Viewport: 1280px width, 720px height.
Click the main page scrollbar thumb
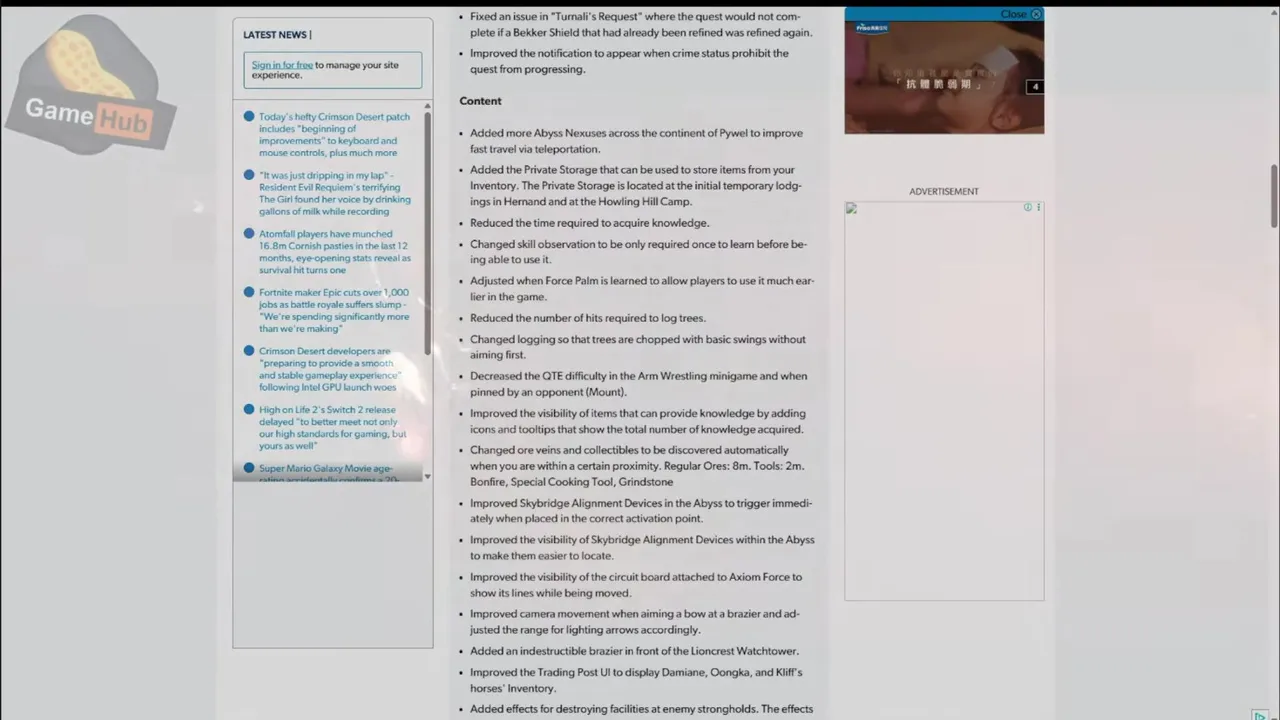1273,196
